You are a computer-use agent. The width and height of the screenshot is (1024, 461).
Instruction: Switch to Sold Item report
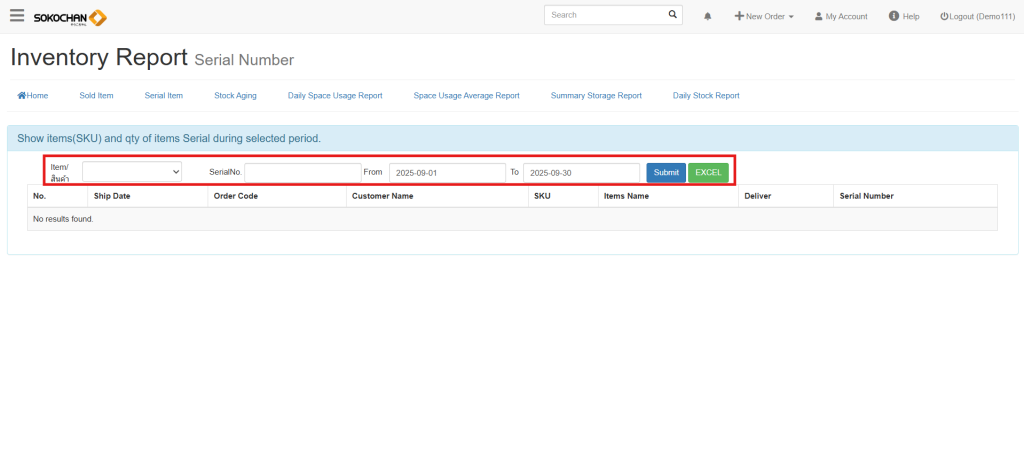click(96, 96)
